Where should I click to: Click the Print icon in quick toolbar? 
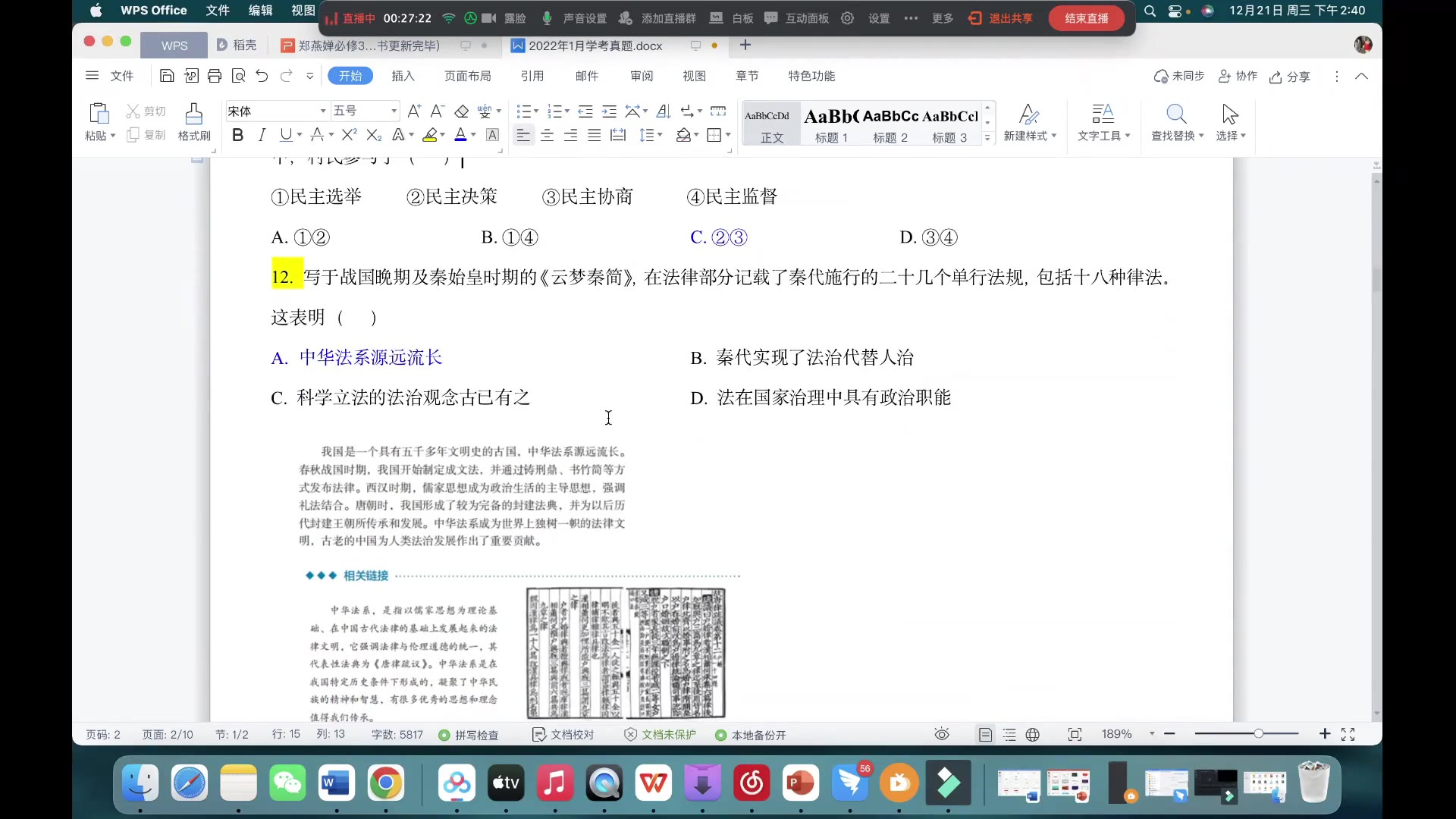point(215,76)
